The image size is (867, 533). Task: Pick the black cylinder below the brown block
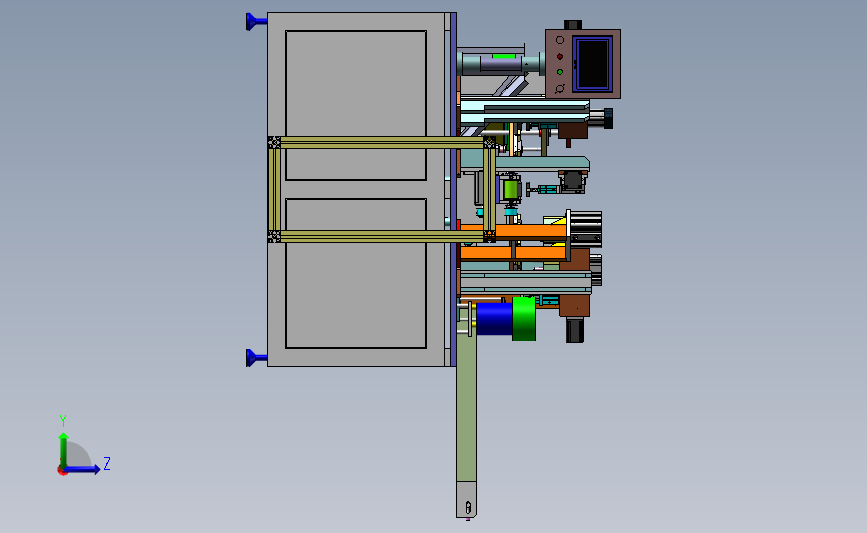pos(575,330)
